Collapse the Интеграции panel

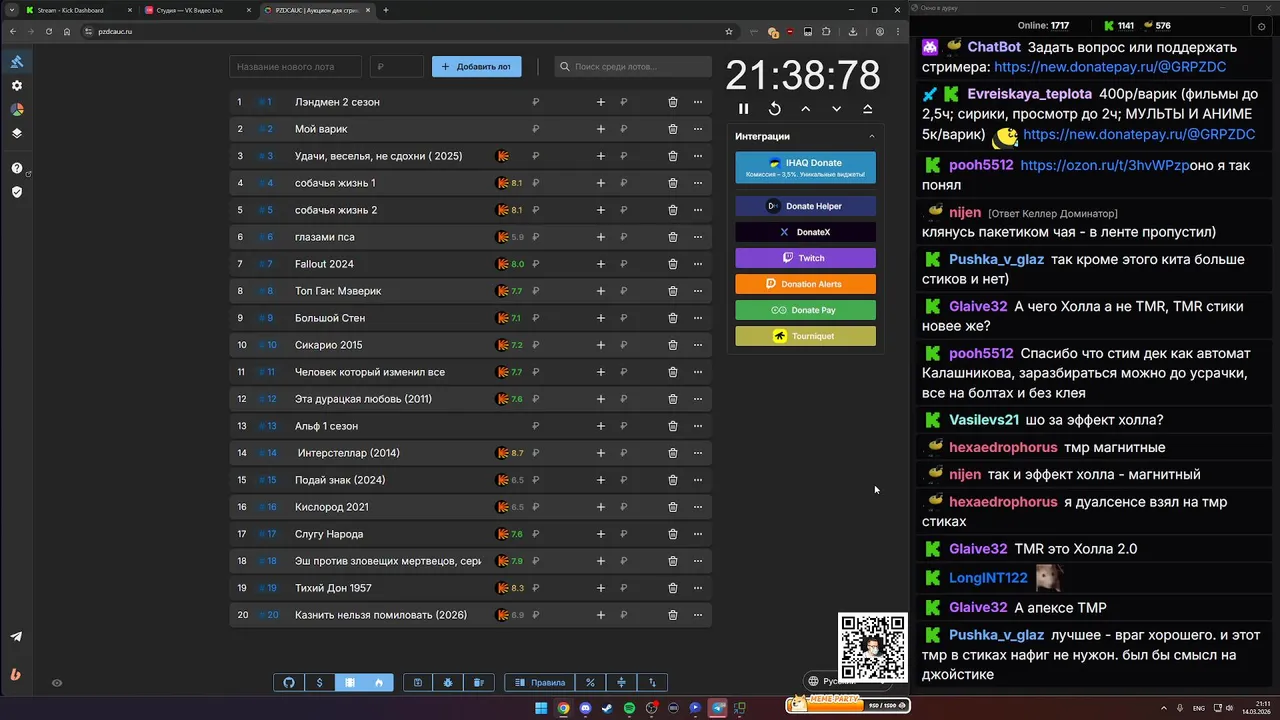coord(871,137)
